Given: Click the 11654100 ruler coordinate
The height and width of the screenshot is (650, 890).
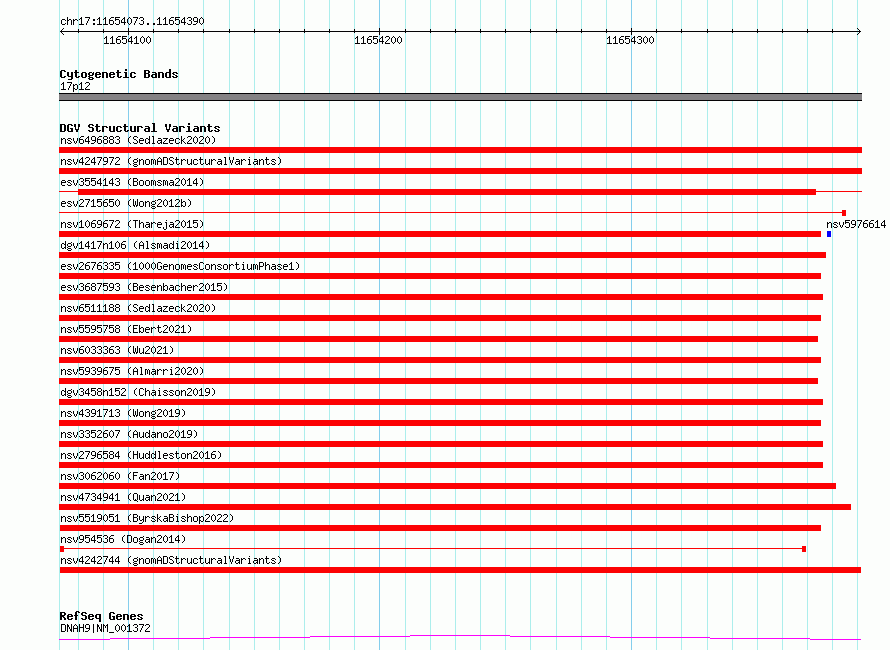Looking at the screenshot, I should tap(127, 40).
